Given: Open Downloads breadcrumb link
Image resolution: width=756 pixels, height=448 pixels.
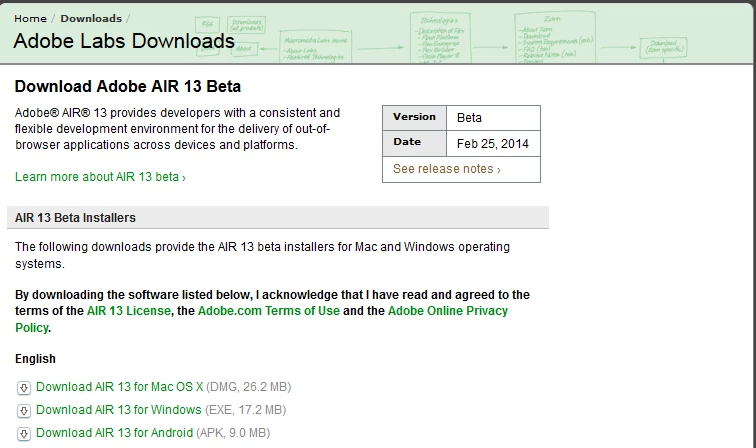Looking at the screenshot, I should click(x=91, y=19).
